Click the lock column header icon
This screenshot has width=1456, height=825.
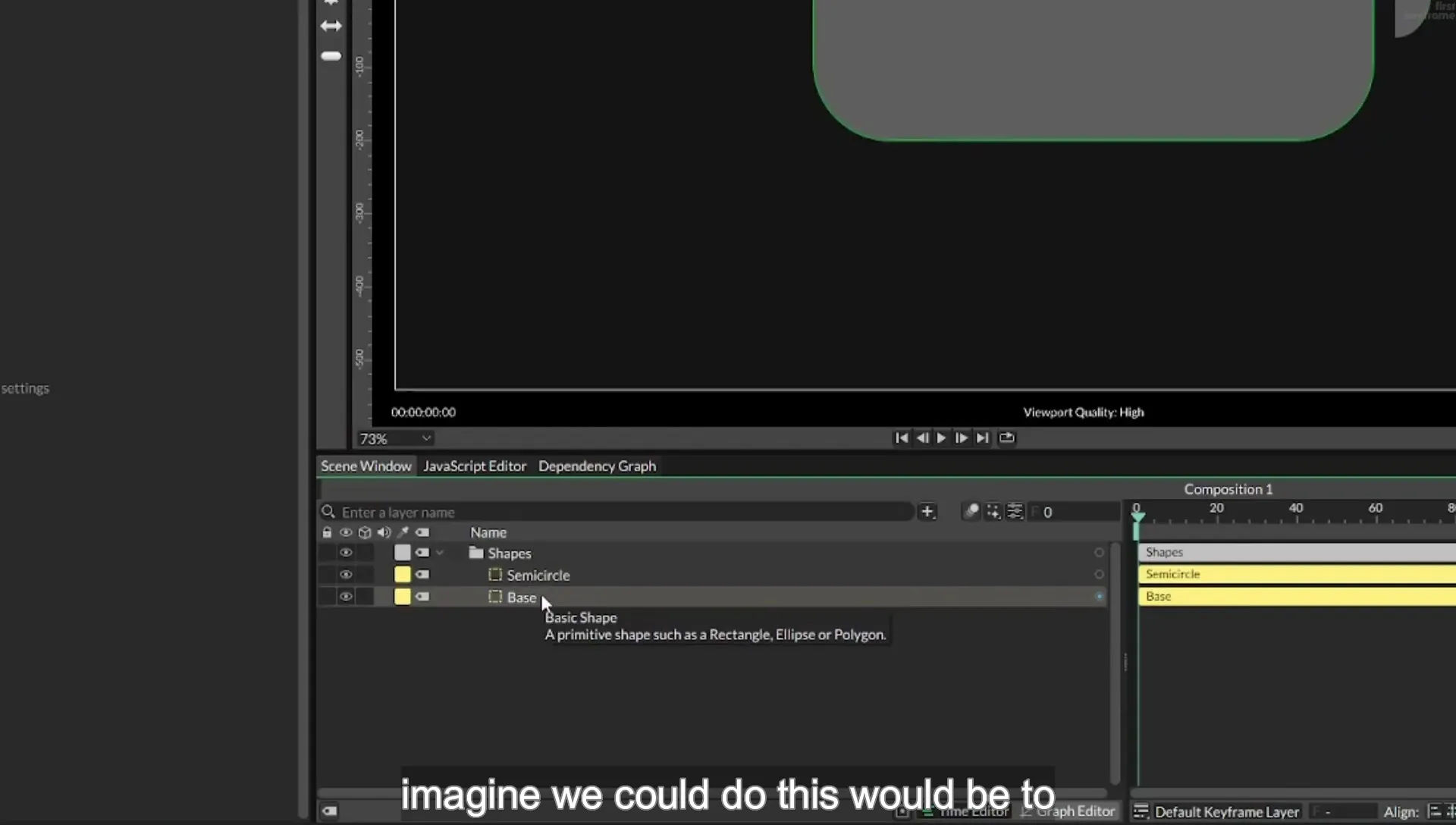327,532
